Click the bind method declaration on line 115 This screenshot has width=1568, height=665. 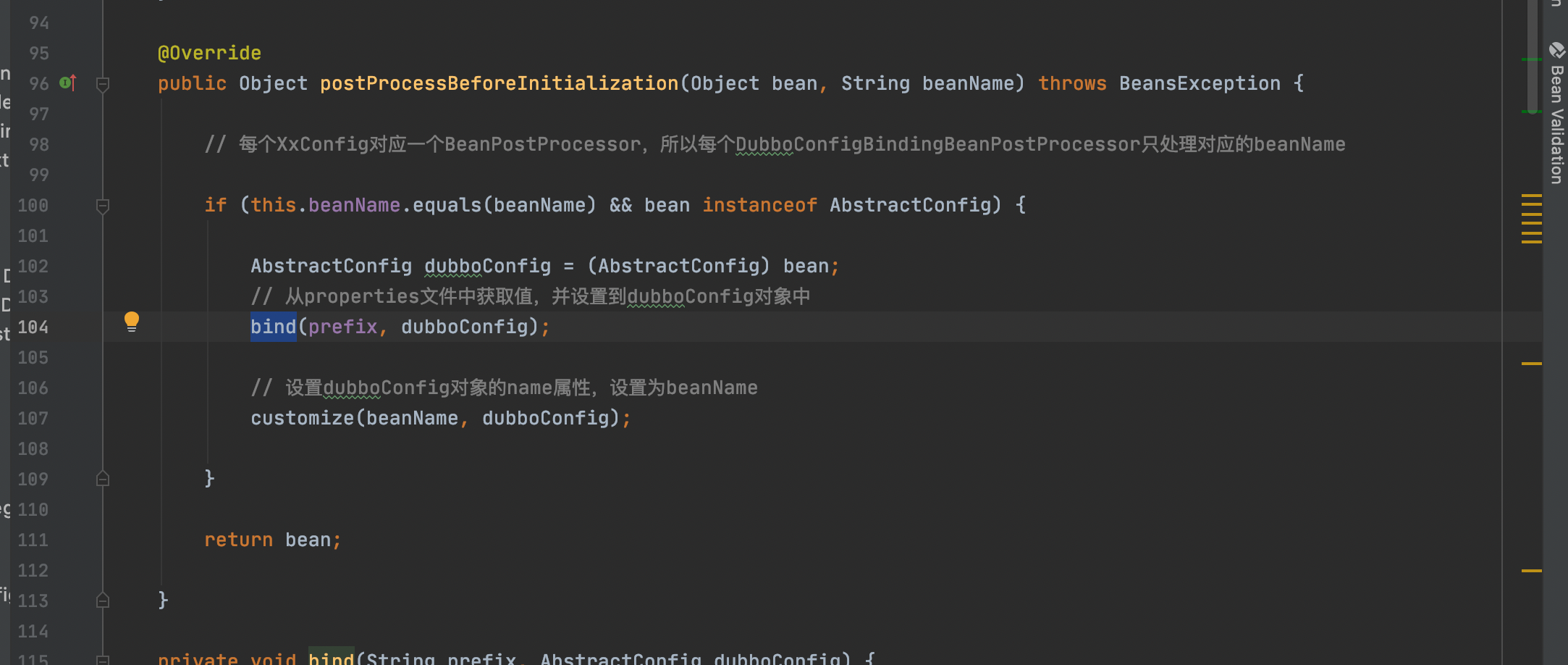[x=331, y=658]
